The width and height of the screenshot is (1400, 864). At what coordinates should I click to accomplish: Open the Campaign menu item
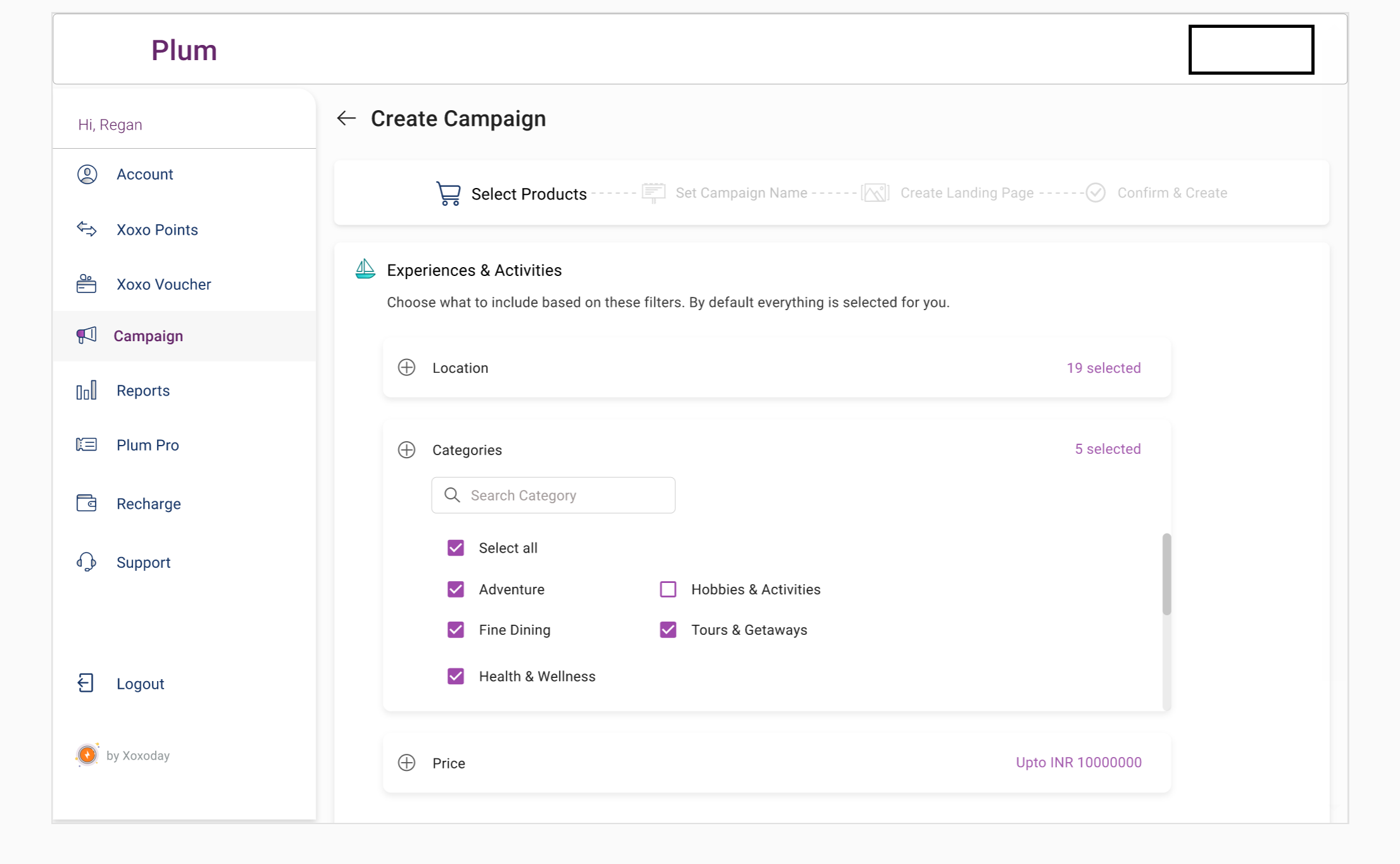coord(148,336)
